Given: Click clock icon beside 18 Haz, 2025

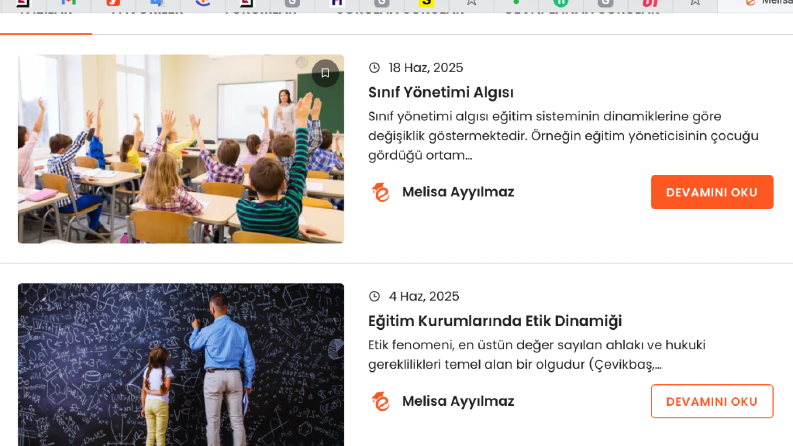Looking at the screenshot, I should click(x=374, y=68).
